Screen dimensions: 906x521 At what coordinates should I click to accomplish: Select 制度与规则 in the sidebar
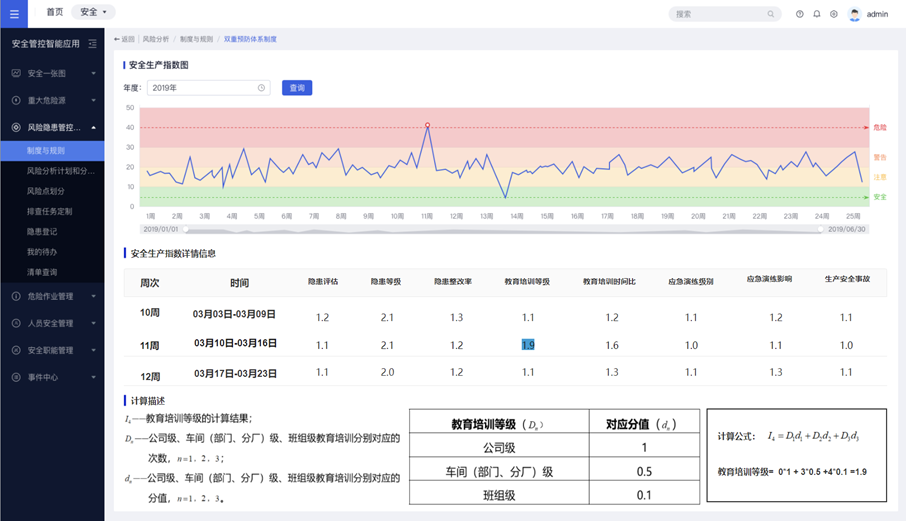[52, 151]
